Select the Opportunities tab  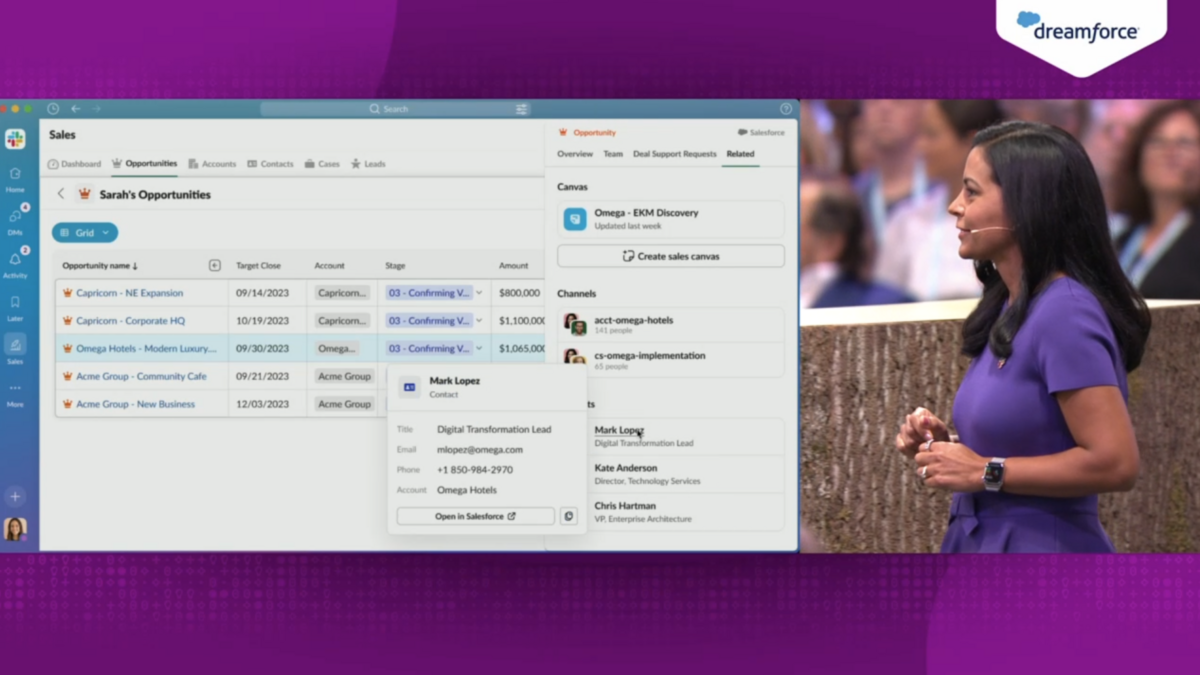145,164
